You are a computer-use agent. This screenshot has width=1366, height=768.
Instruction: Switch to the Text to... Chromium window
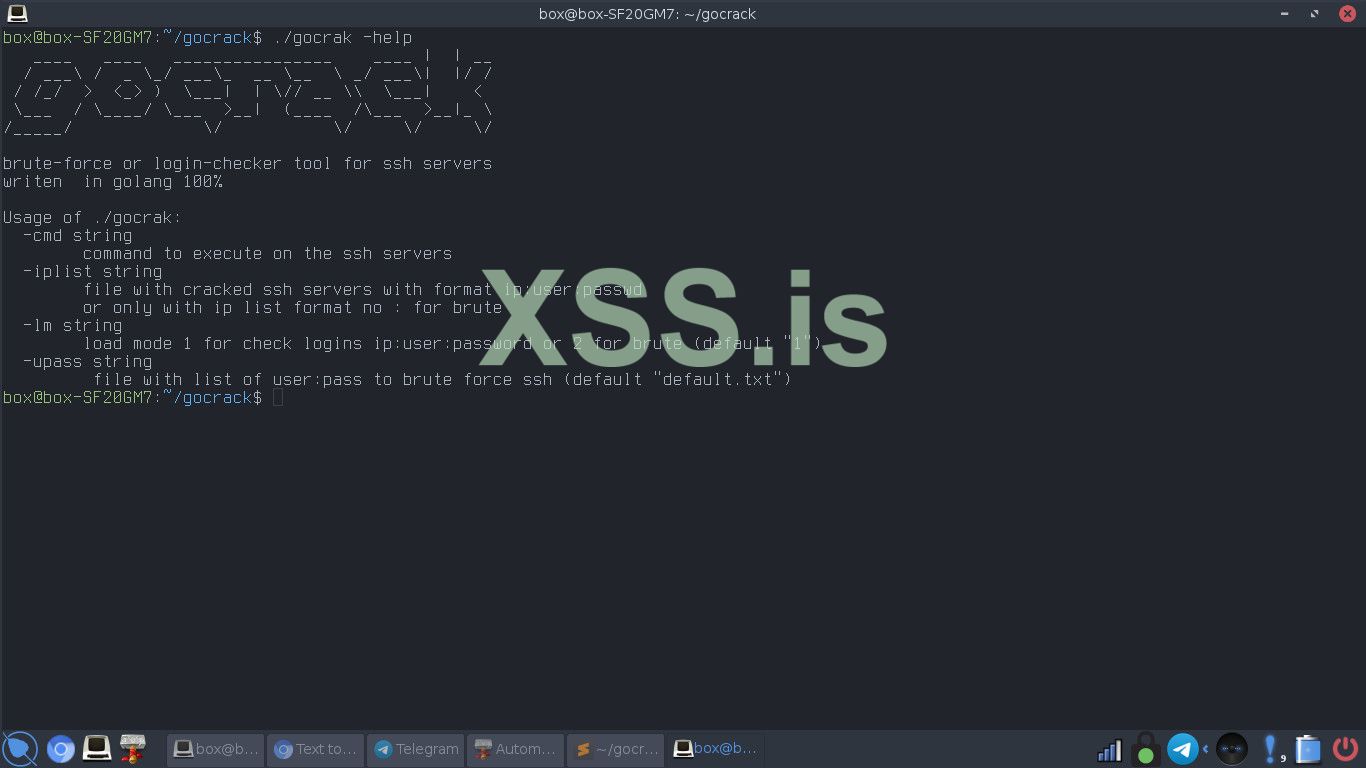(315, 749)
